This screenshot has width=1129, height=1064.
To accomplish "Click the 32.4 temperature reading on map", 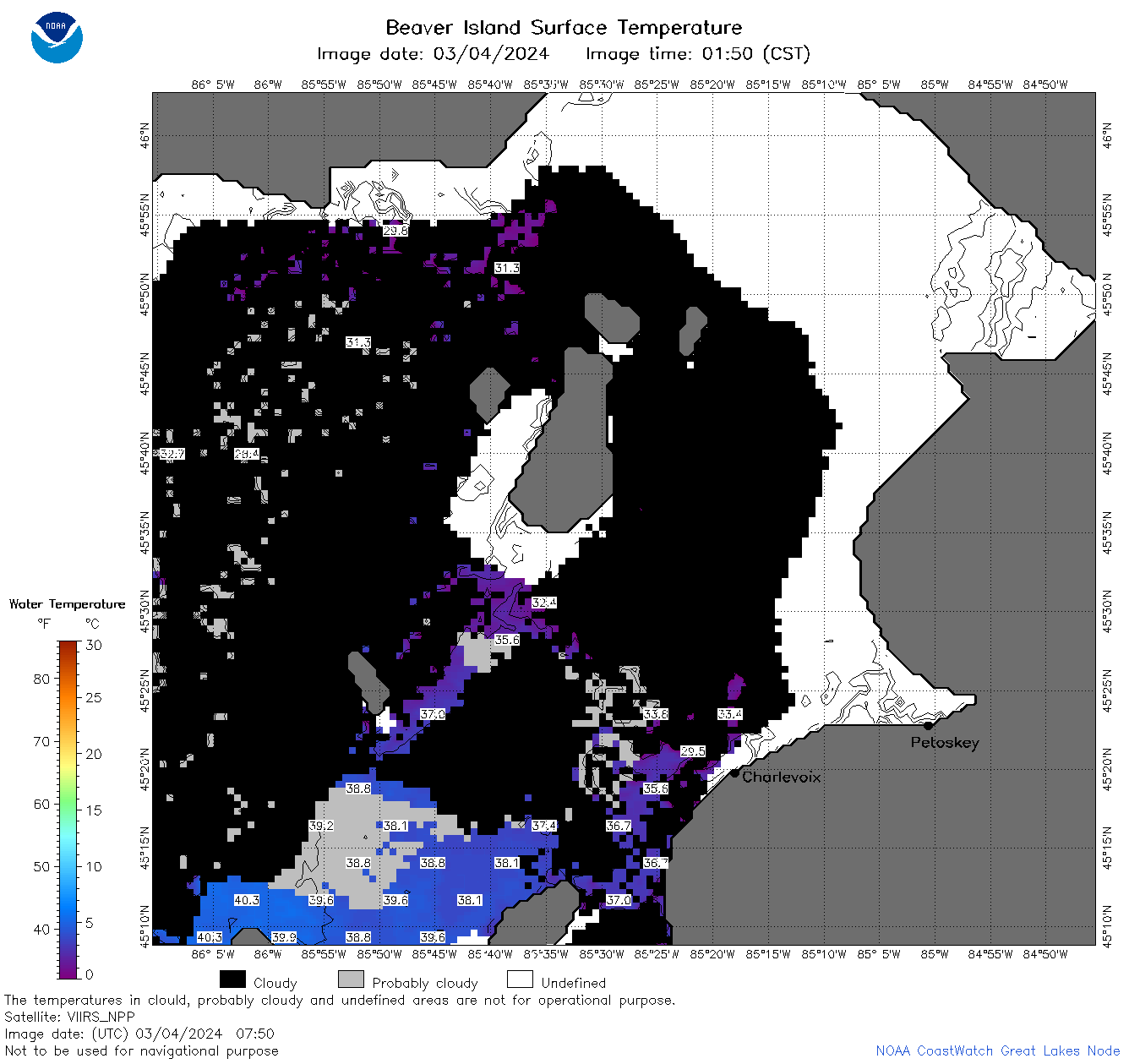I will [x=543, y=603].
